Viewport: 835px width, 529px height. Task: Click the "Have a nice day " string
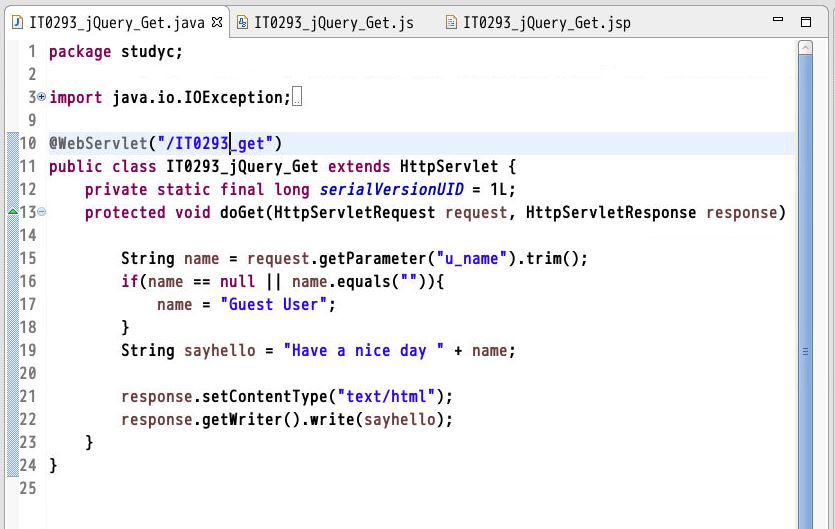pyautogui.click(x=363, y=351)
